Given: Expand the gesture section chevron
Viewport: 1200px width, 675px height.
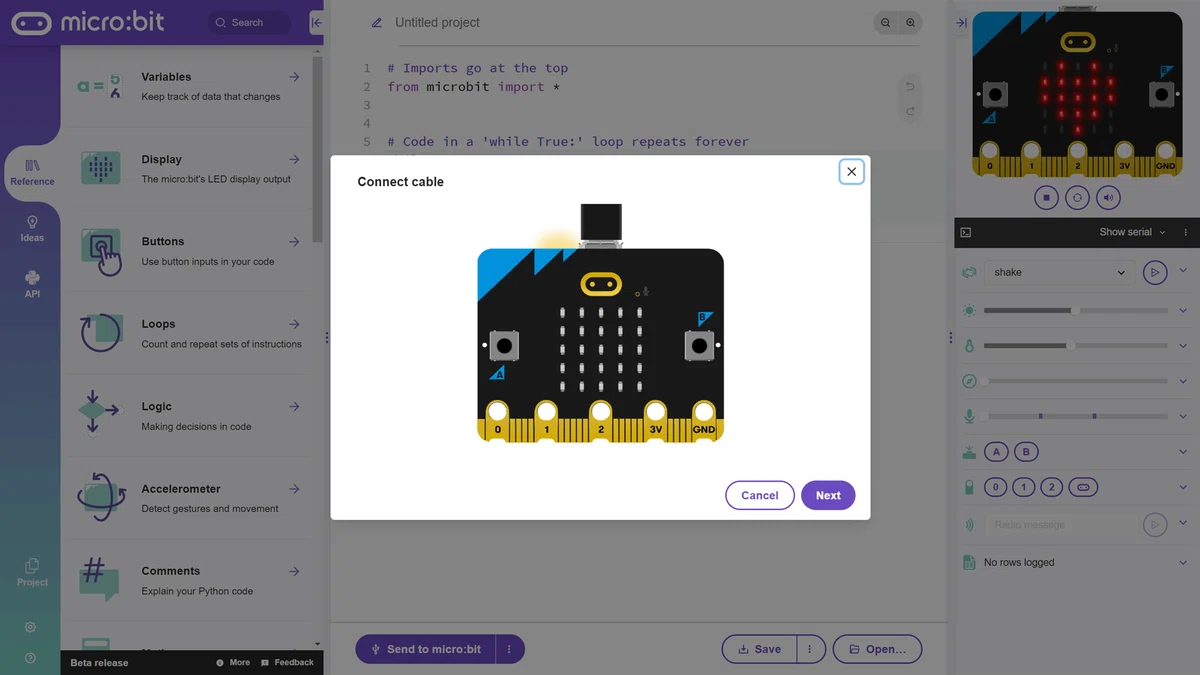Looking at the screenshot, I should pos(1183,271).
